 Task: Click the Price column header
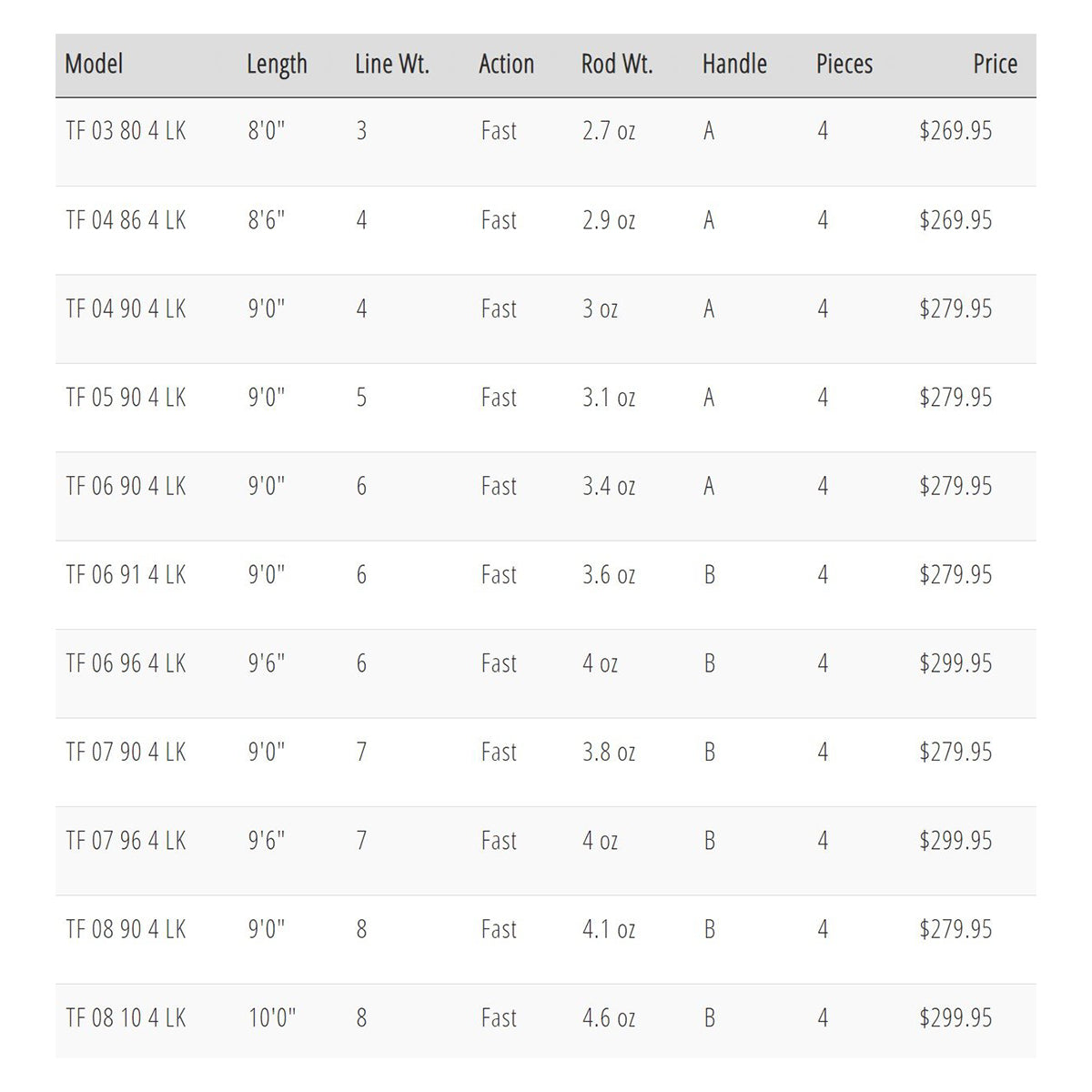pos(995,64)
